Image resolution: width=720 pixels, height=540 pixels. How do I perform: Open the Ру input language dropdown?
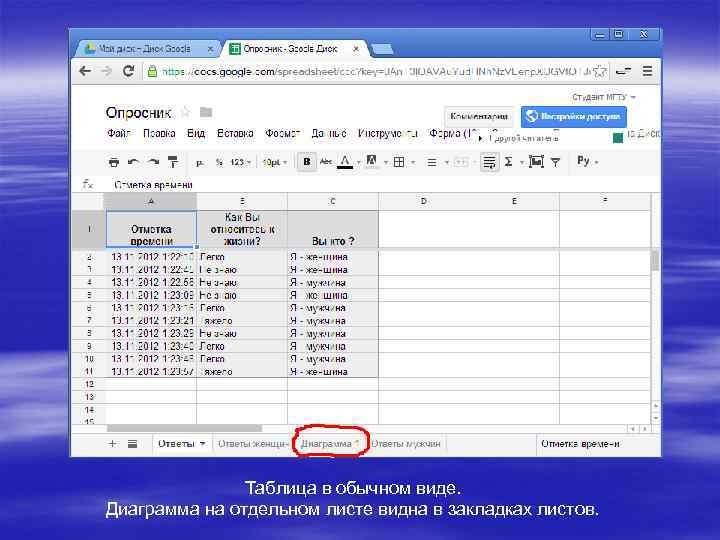point(587,161)
